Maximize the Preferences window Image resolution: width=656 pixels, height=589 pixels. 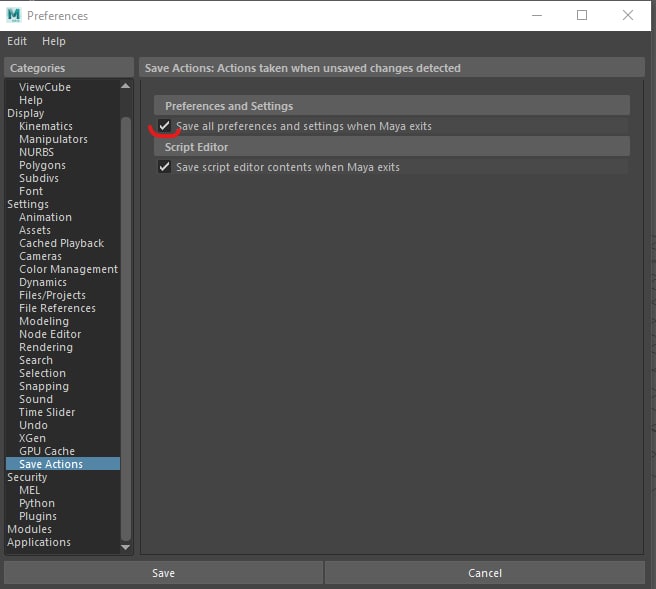582,15
